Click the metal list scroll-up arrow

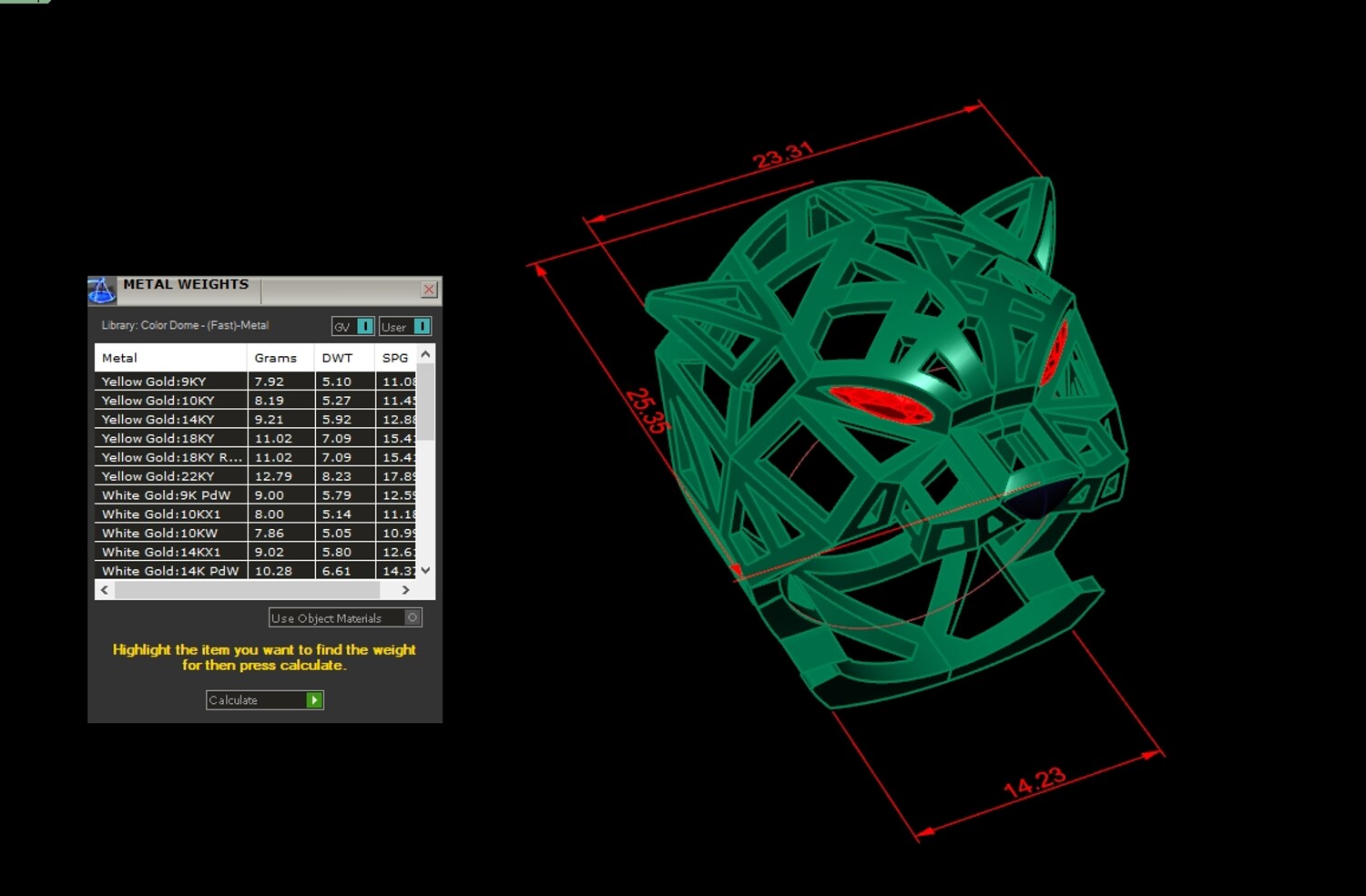tap(425, 353)
